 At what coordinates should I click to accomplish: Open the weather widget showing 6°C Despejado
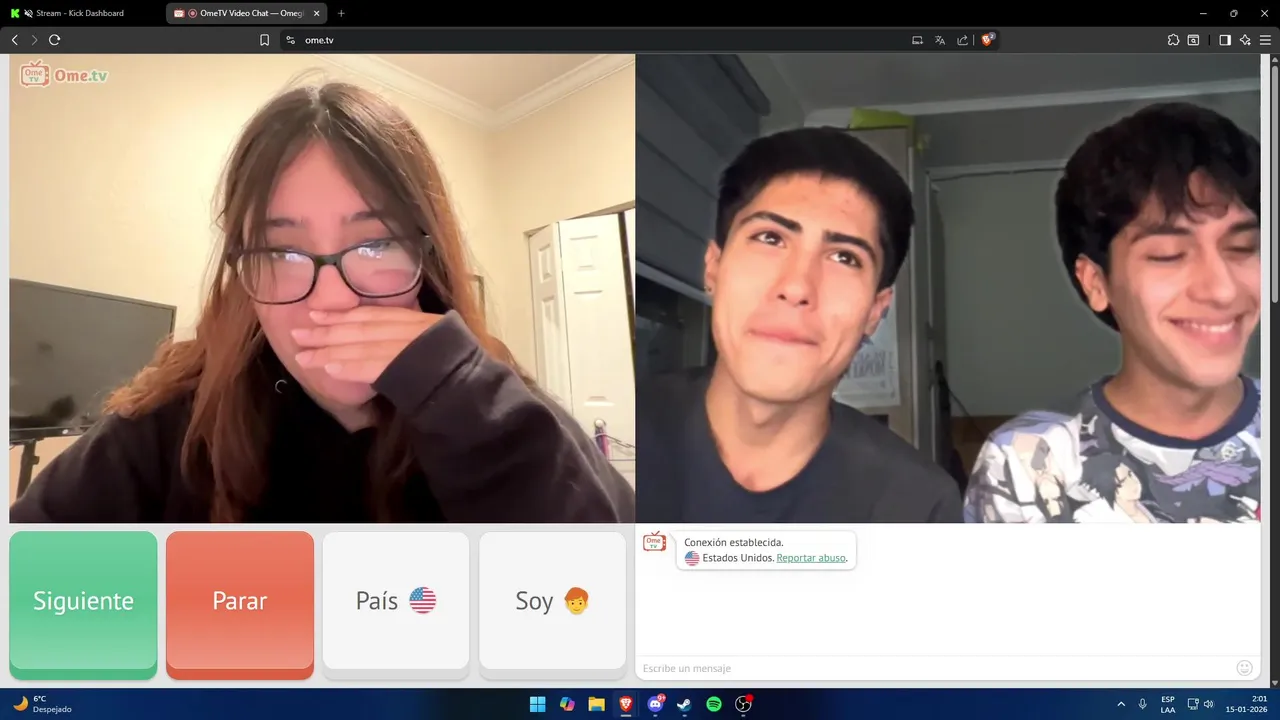[42, 704]
